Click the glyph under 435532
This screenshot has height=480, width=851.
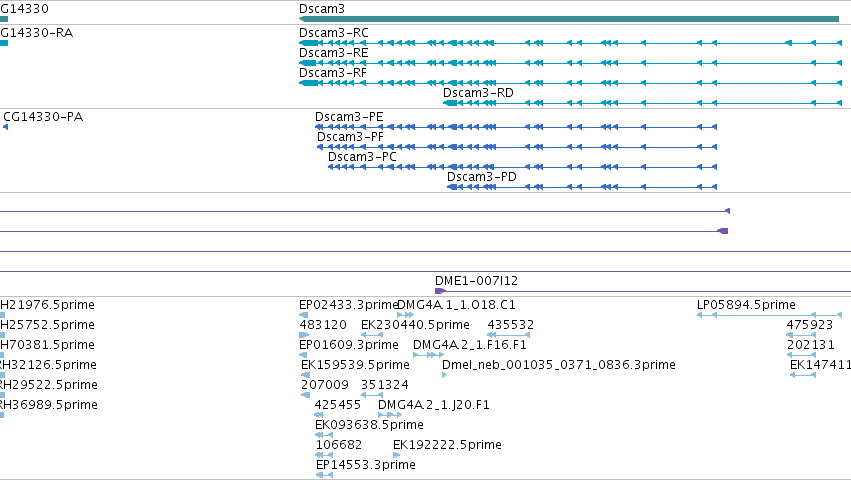[x=509, y=335]
